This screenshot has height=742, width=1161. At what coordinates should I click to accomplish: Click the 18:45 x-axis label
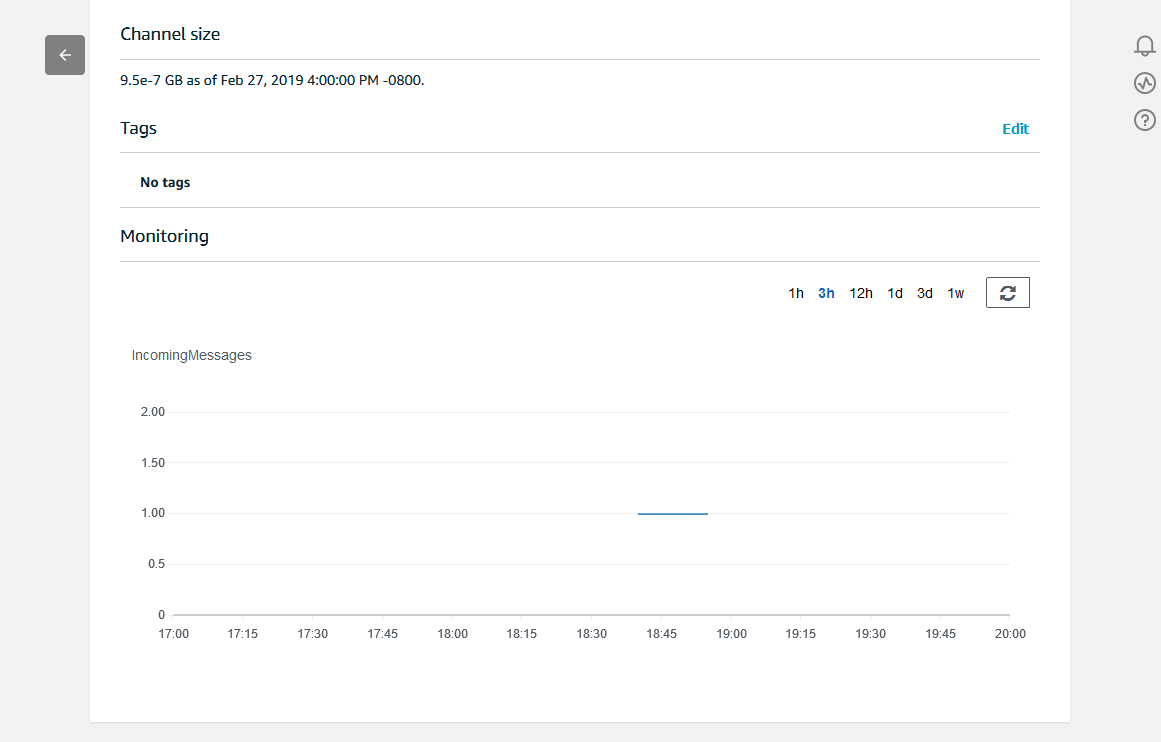click(x=662, y=634)
